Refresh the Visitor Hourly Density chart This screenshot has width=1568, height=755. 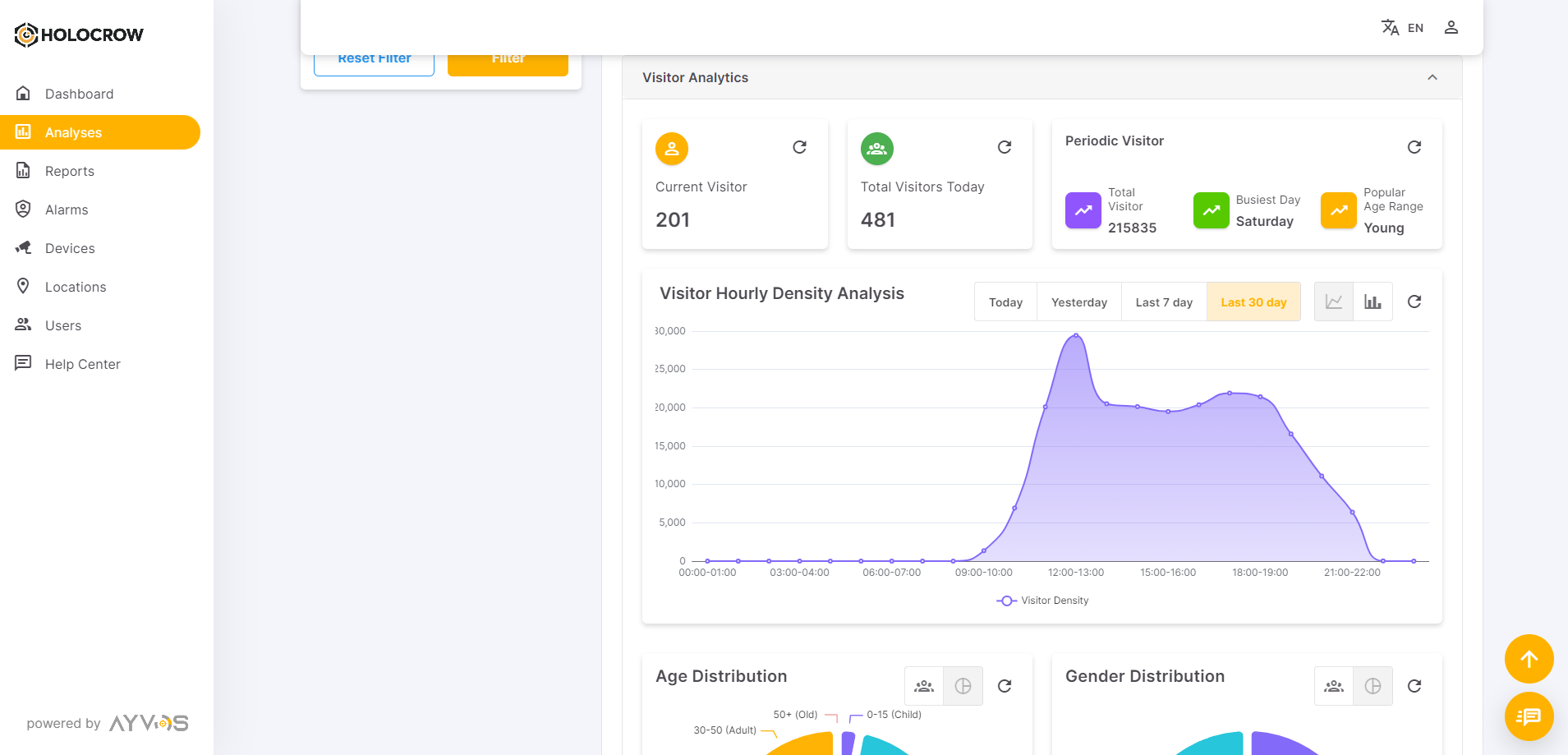pyautogui.click(x=1414, y=302)
